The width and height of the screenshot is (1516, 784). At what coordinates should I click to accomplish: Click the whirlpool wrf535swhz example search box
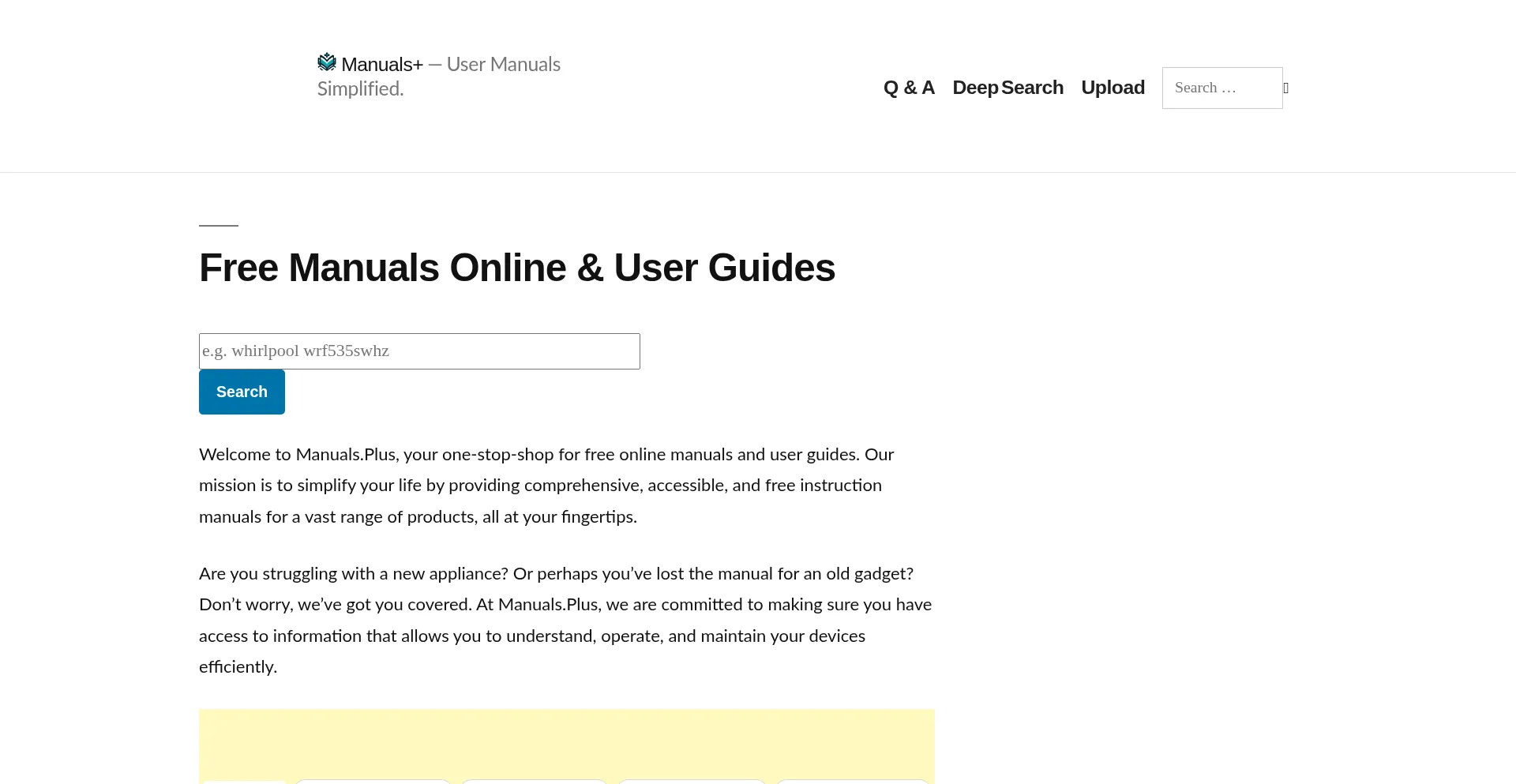(x=419, y=351)
